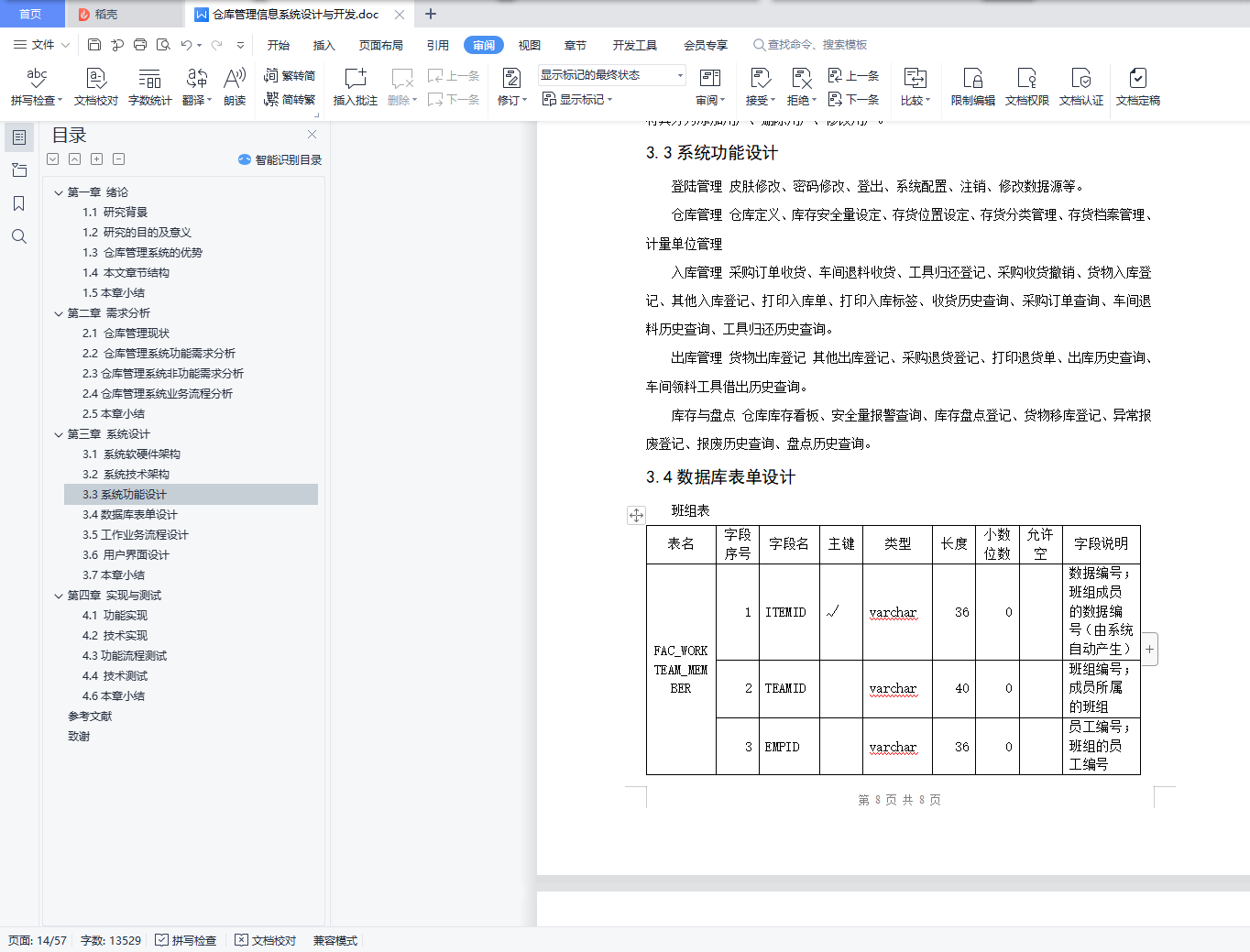Open the 会员专享 ribbon tab
Viewport: 1250px width, 952px height.
(x=706, y=45)
